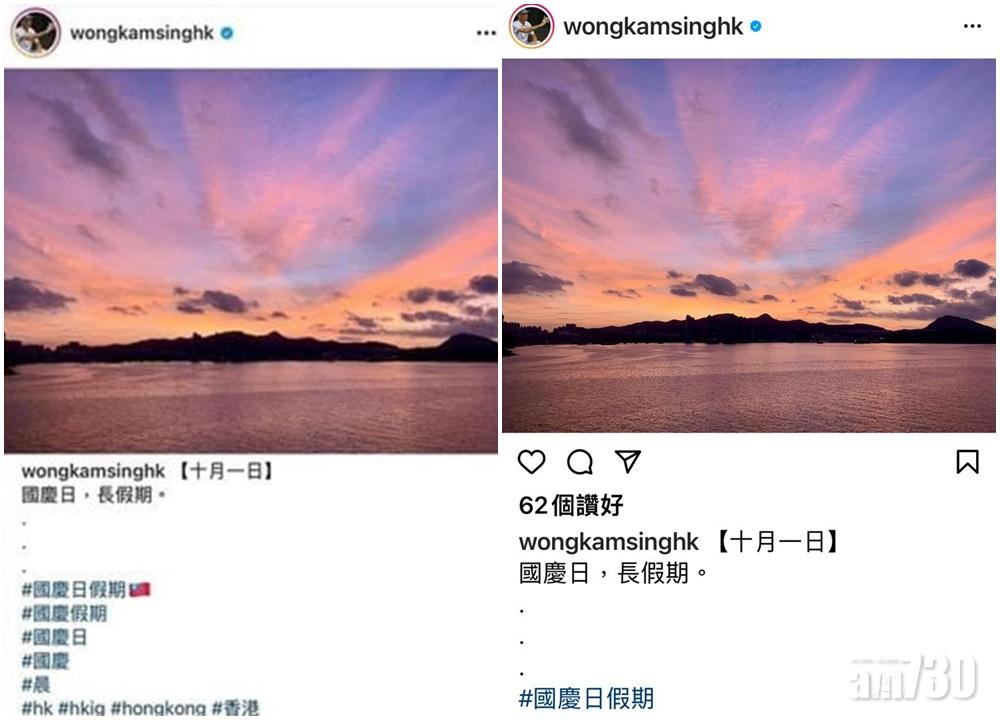The image size is (1000, 720).
Task: Open blue #國慶日假期 hashtag on right post
Action: (x=586, y=698)
